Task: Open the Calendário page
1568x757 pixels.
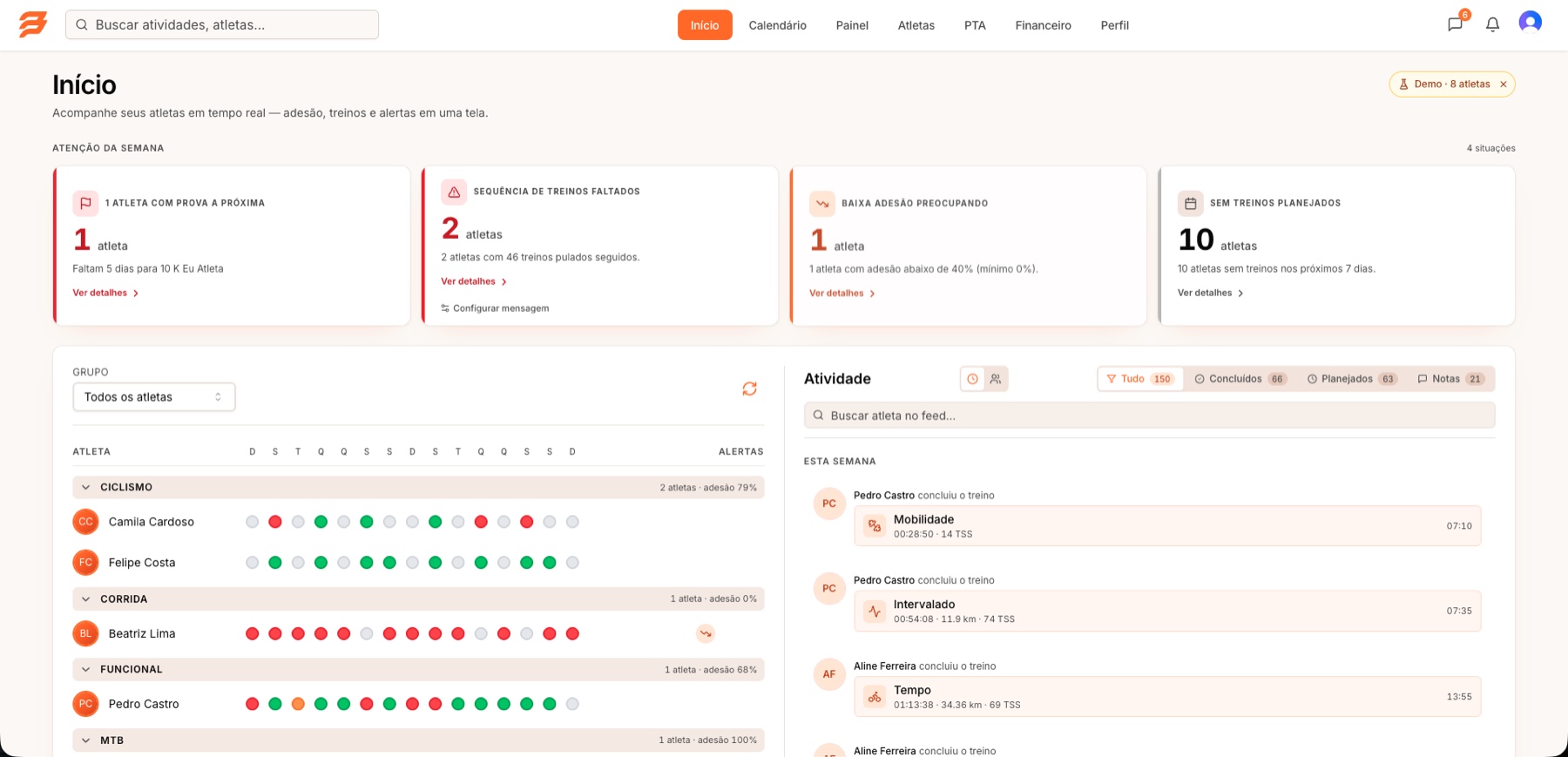Action: (x=778, y=25)
